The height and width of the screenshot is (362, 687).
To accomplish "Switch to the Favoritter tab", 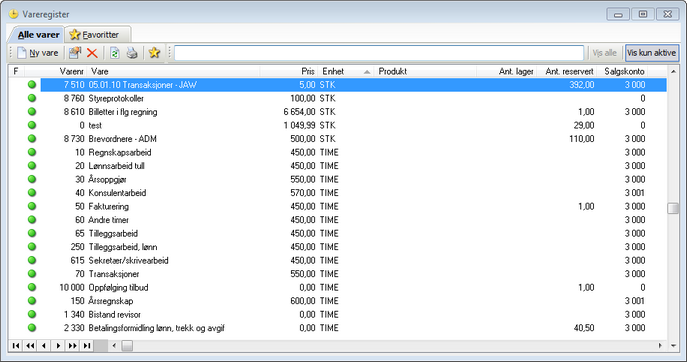I will coord(98,35).
